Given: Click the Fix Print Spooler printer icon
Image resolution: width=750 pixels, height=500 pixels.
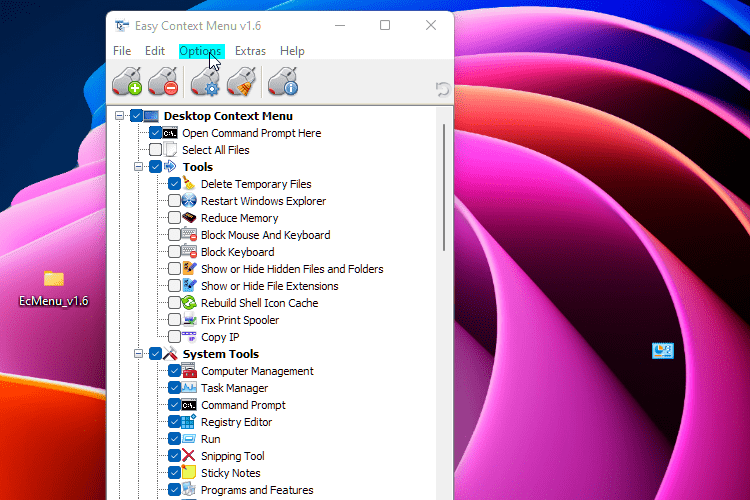Looking at the screenshot, I should coord(189,320).
